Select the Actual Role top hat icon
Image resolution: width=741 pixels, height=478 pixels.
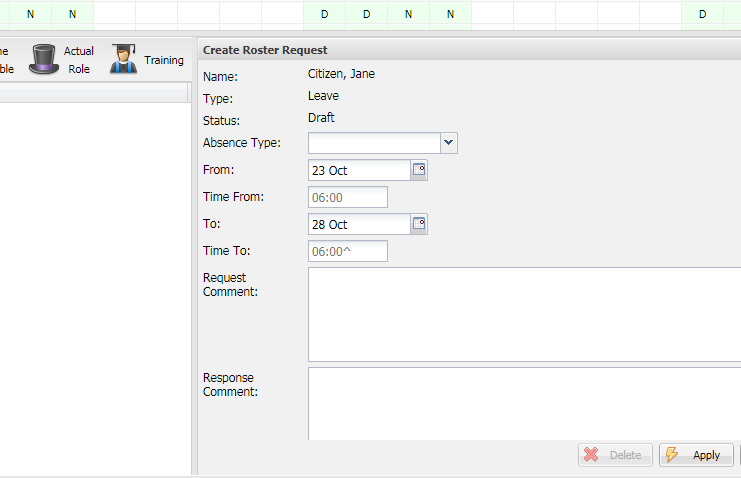click(x=44, y=59)
